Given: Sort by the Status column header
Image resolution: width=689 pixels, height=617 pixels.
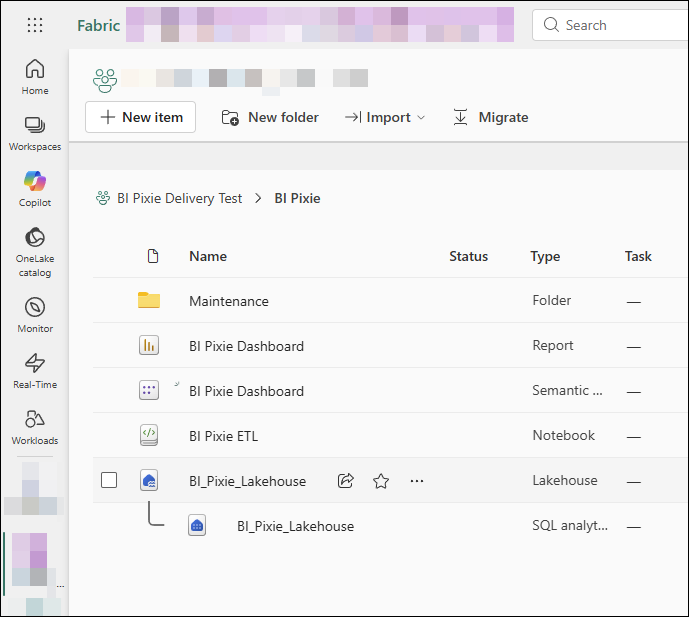Looking at the screenshot, I should tap(468, 256).
